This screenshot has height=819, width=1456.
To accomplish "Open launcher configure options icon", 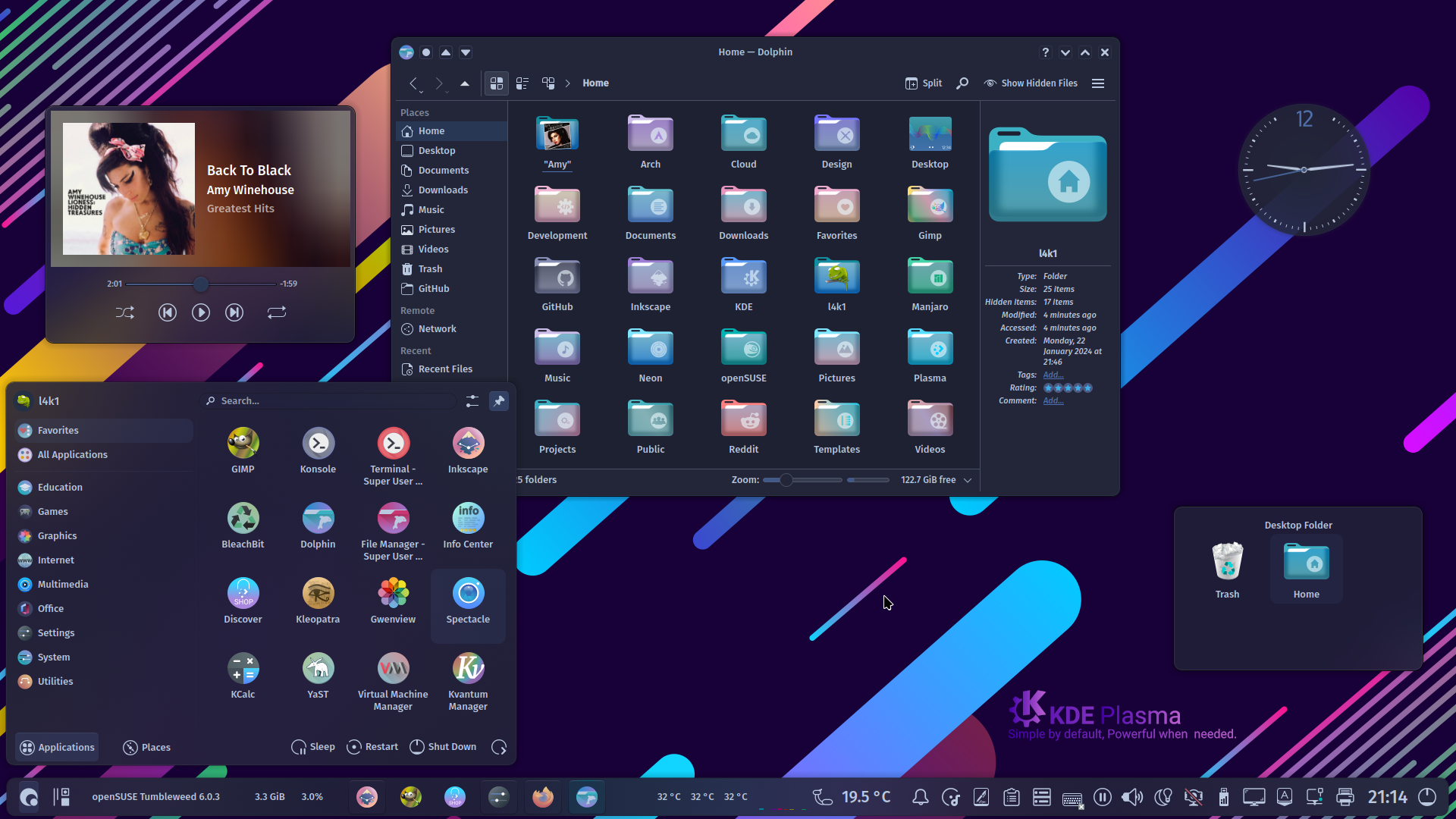I will 472,401.
